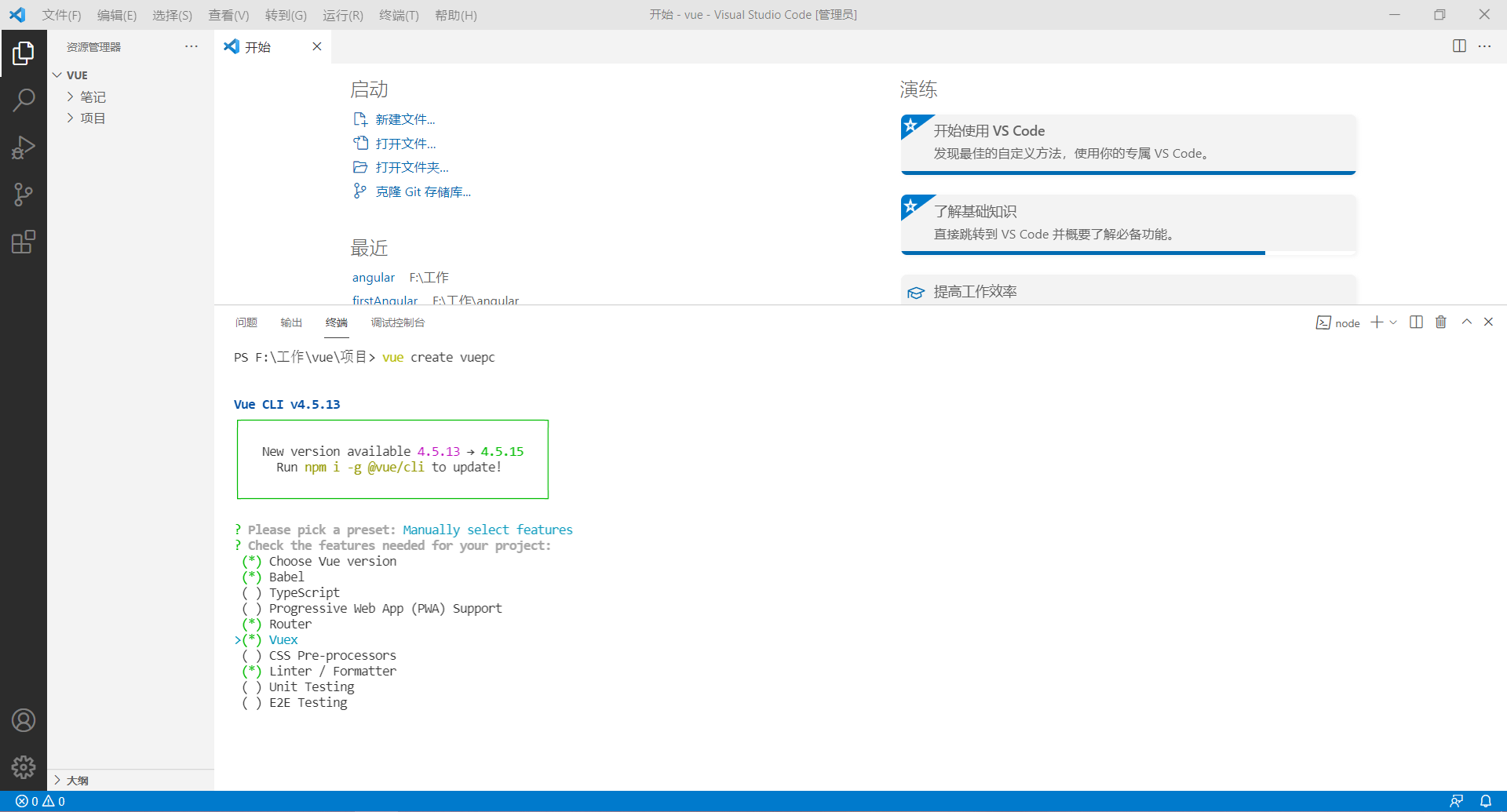Image resolution: width=1507 pixels, height=812 pixels.
Task: Open the 运行(R) menu
Action: (x=343, y=15)
